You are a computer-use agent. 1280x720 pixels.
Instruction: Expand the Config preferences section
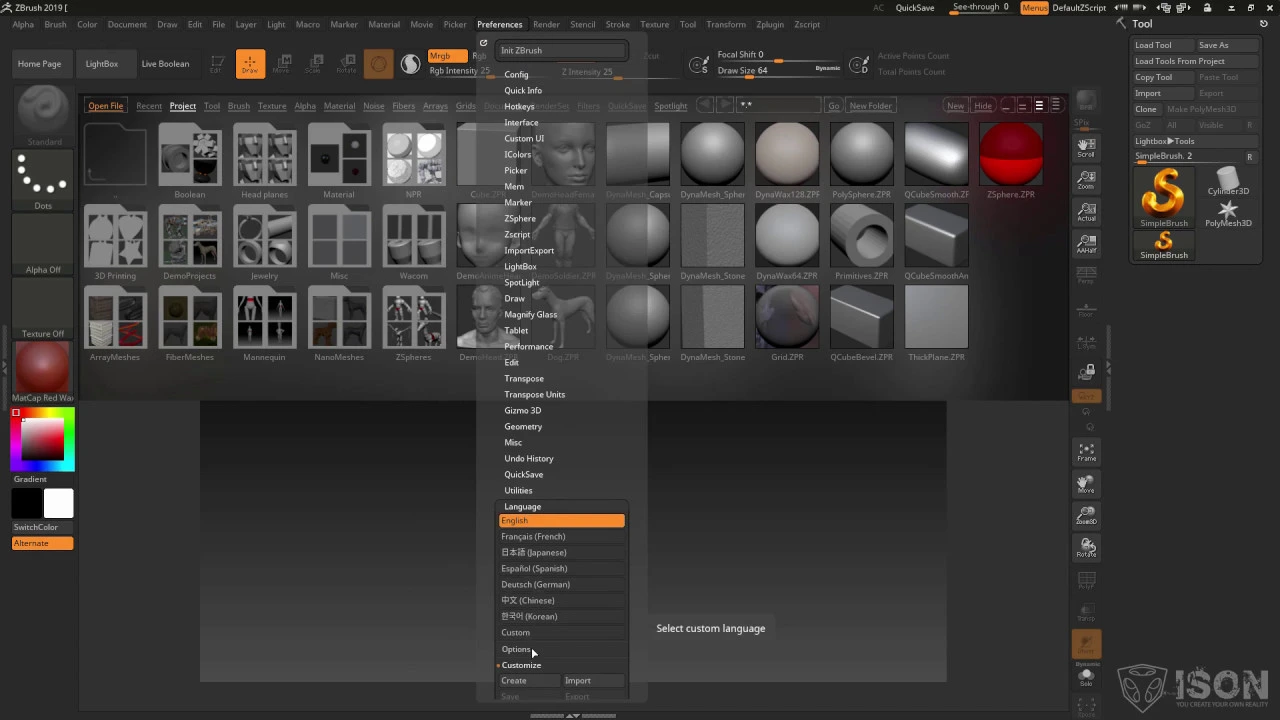516,74
